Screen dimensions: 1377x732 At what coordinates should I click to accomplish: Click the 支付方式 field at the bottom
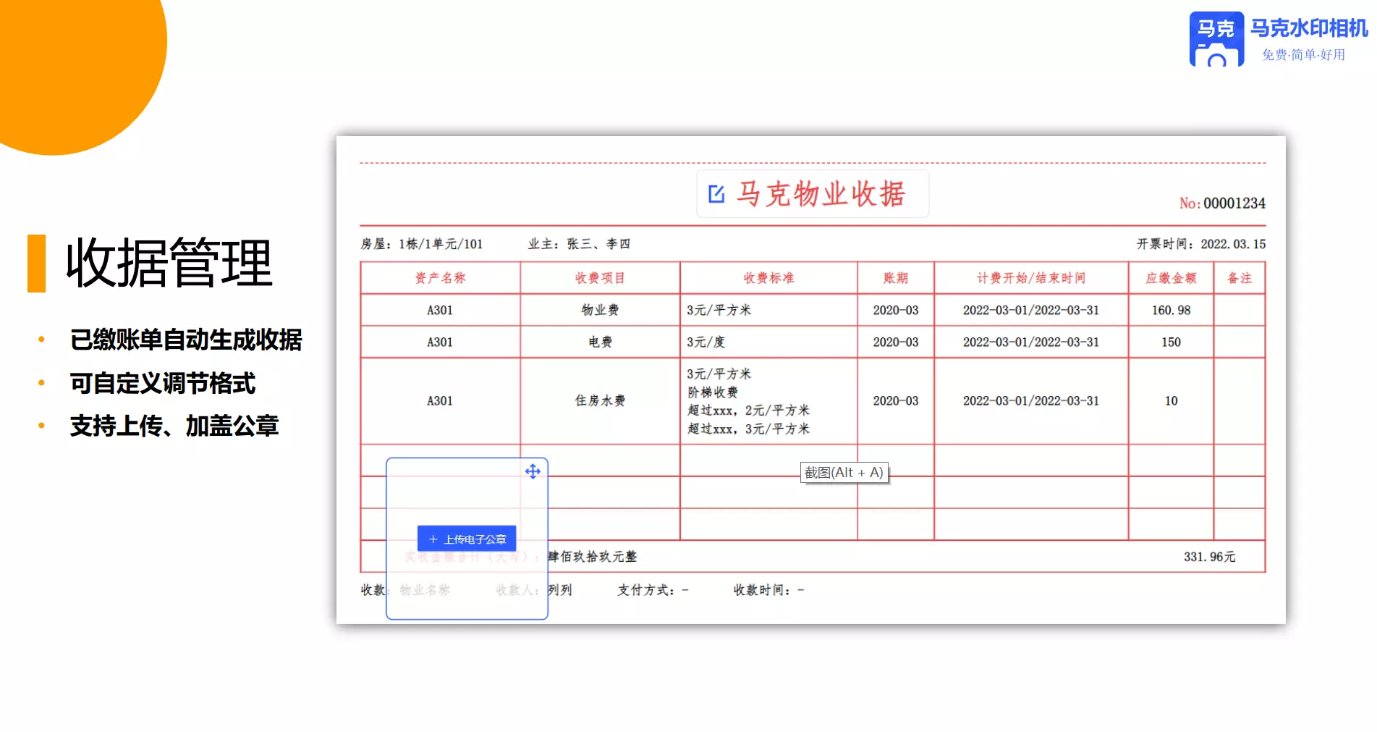653,590
